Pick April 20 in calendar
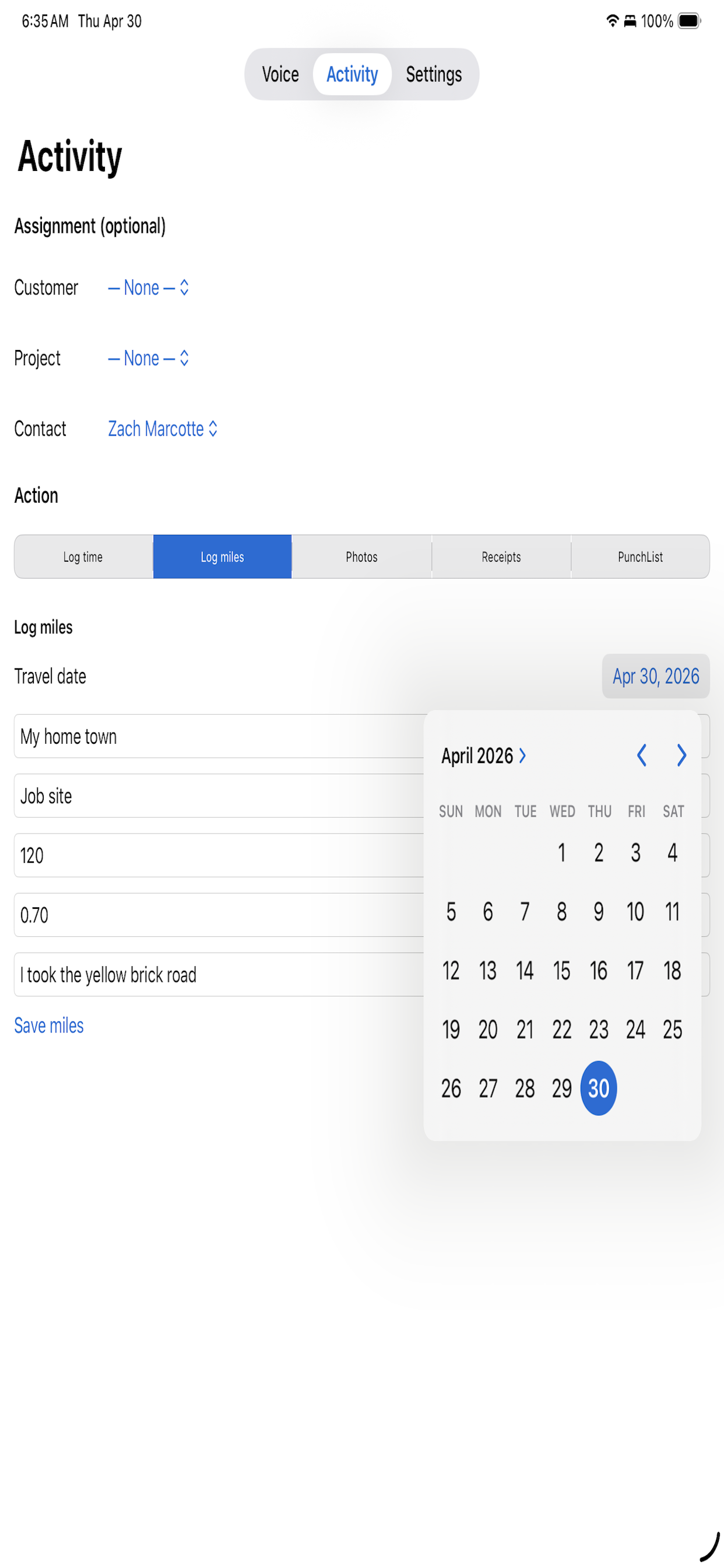This screenshot has height=1568, width=724. coord(488,1030)
